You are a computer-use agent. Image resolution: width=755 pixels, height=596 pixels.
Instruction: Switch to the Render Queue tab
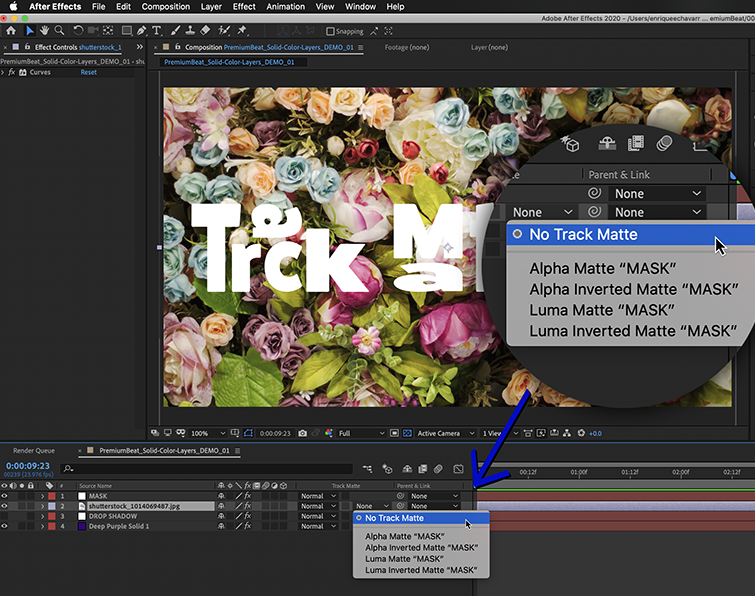coord(33,451)
